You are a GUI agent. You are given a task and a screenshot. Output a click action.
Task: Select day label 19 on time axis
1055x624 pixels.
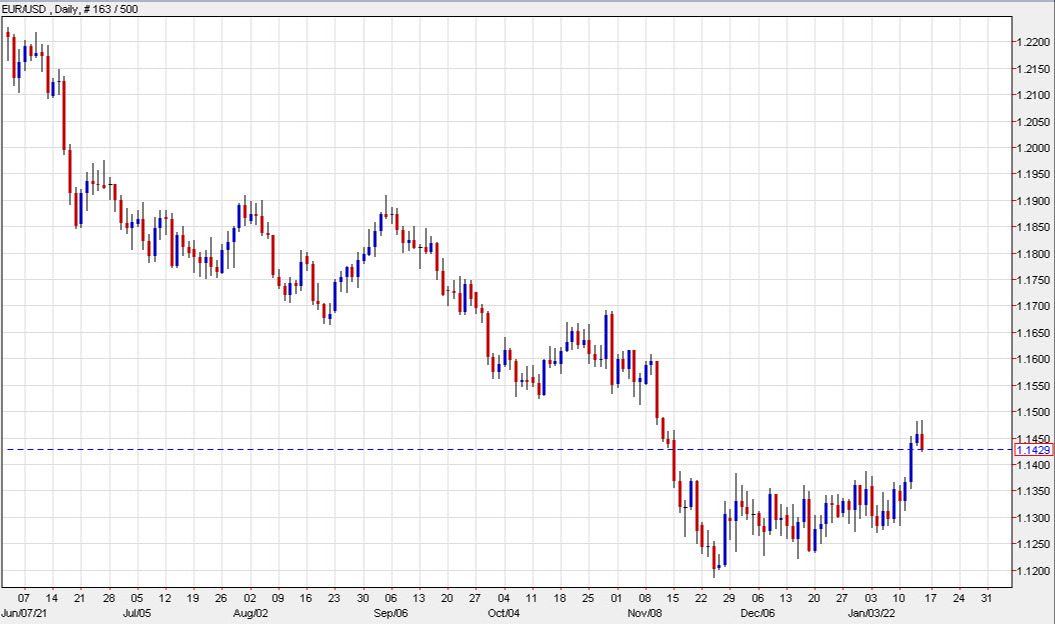193,598
